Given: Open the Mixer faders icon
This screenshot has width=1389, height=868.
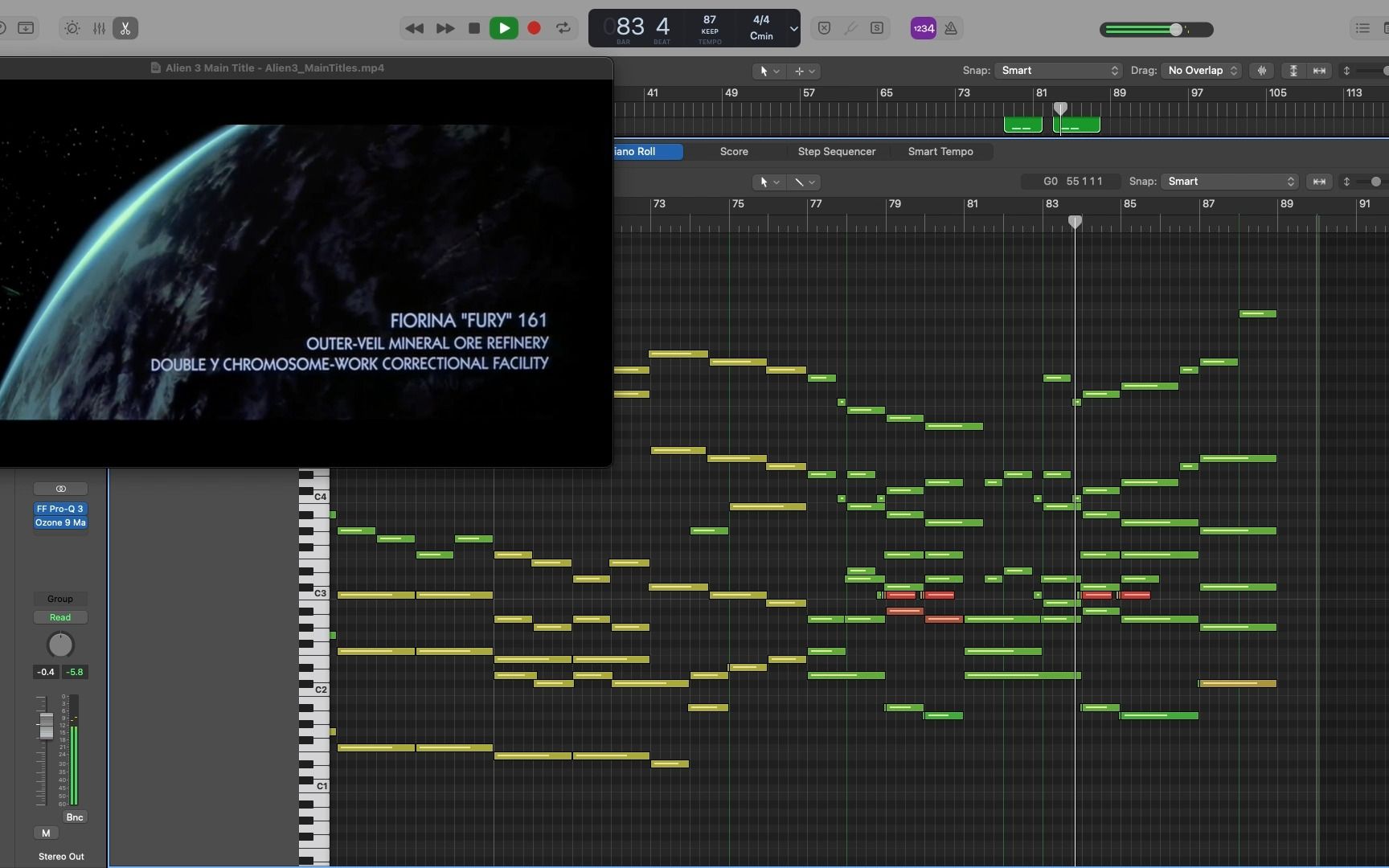Looking at the screenshot, I should point(99,28).
